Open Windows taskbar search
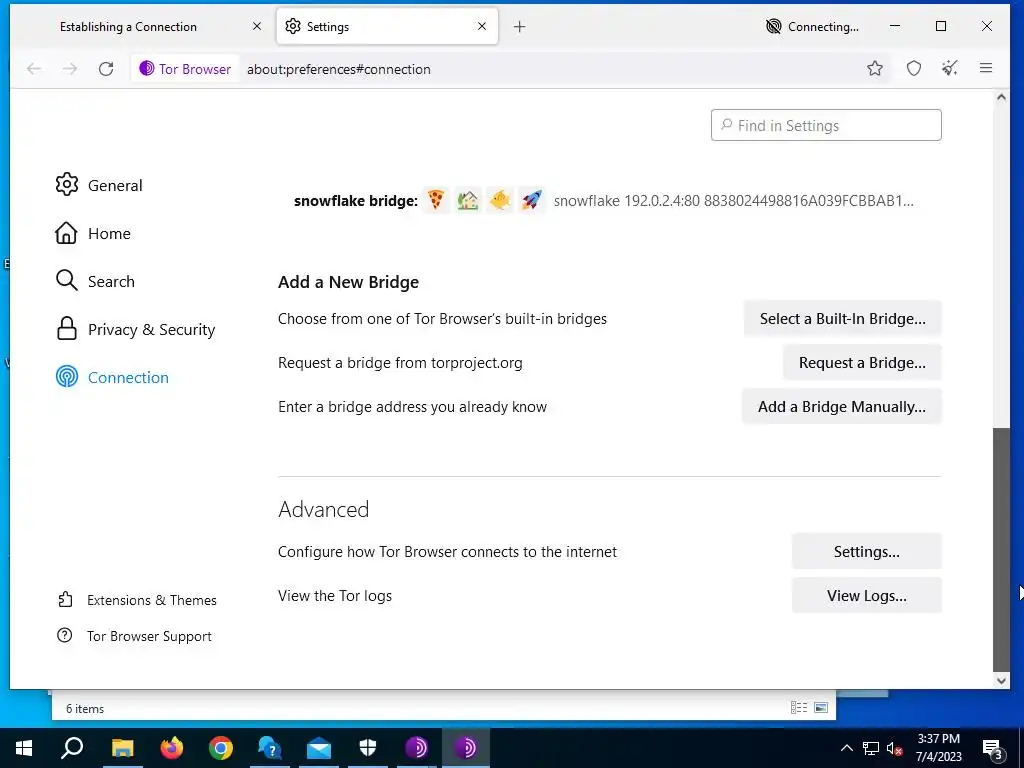The height and width of the screenshot is (768, 1024). click(x=72, y=748)
